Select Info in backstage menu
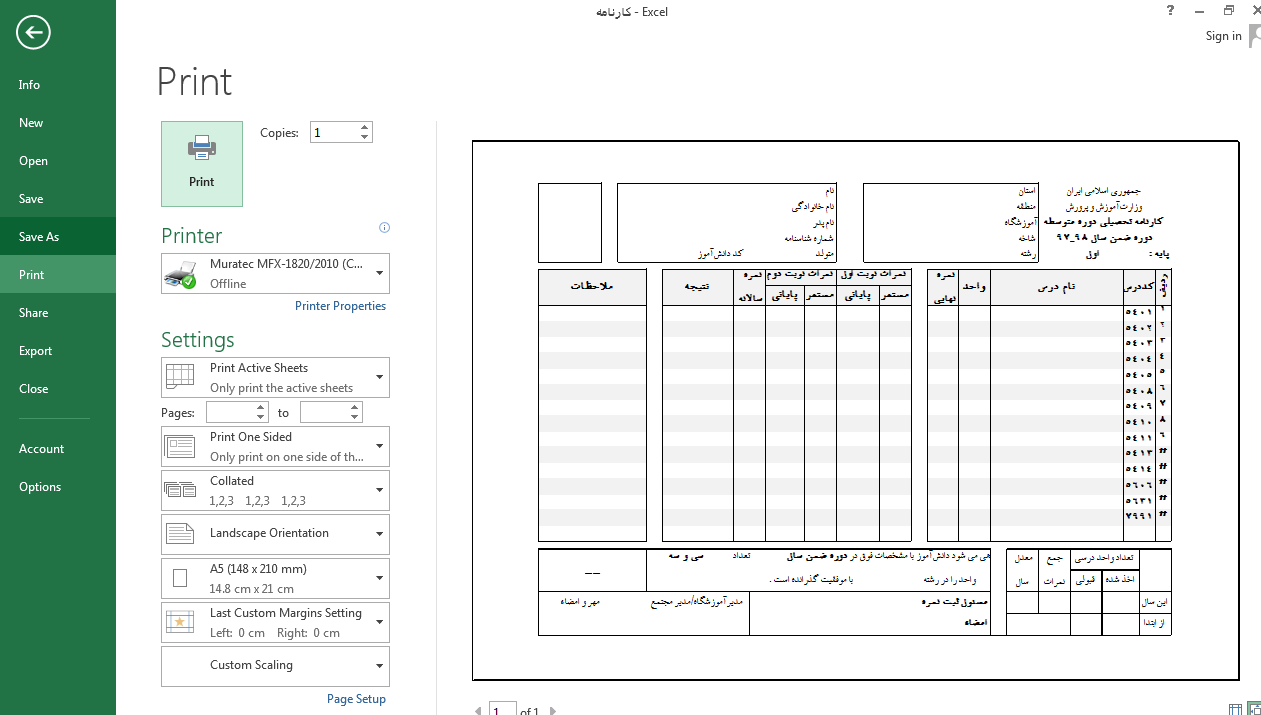 coord(58,85)
